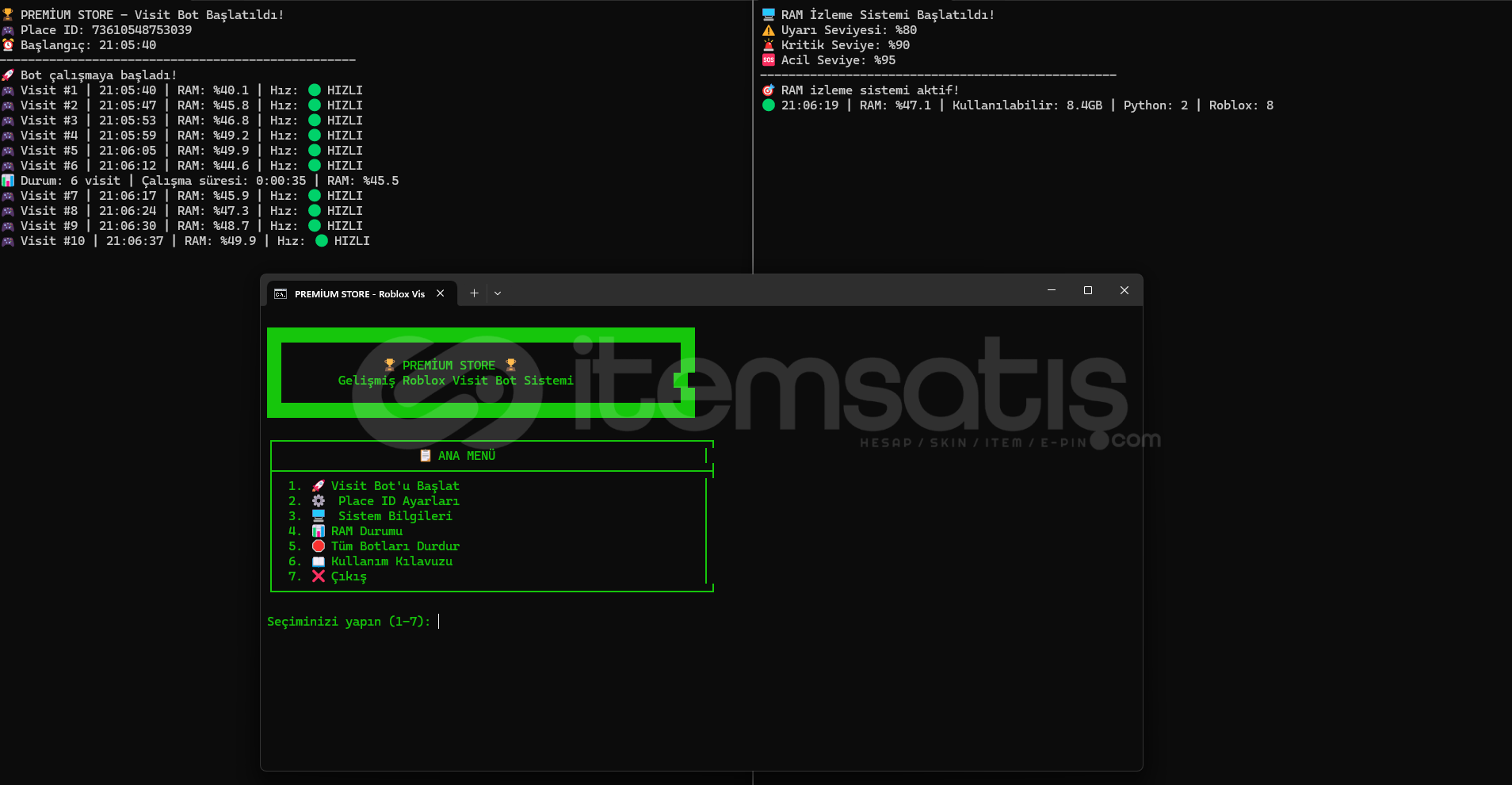Click the trophy icon in the Visit Bot Başlatıldı line
This screenshot has height=785, width=1512.
click(x=8, y=15)
